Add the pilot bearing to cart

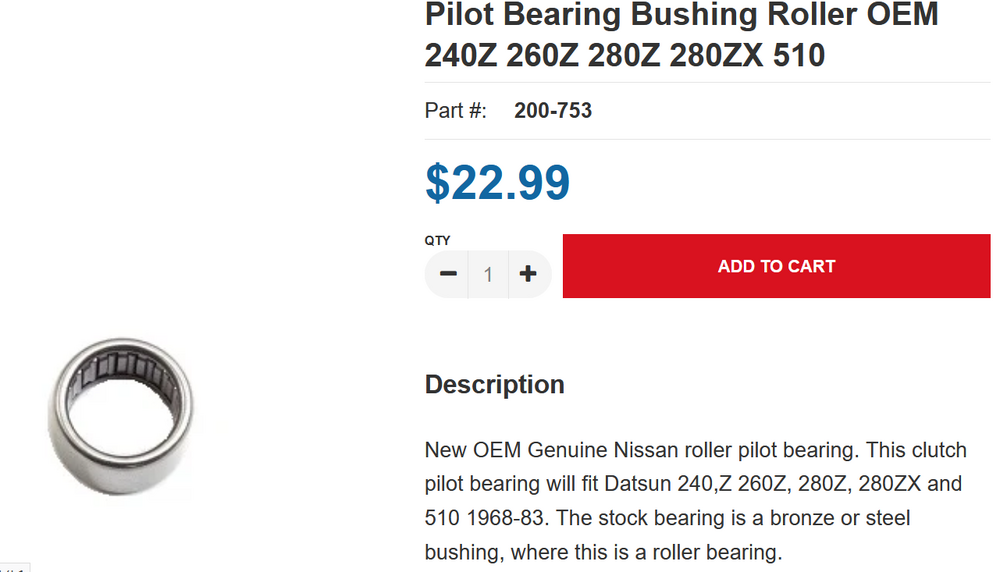tap(776, 266)
